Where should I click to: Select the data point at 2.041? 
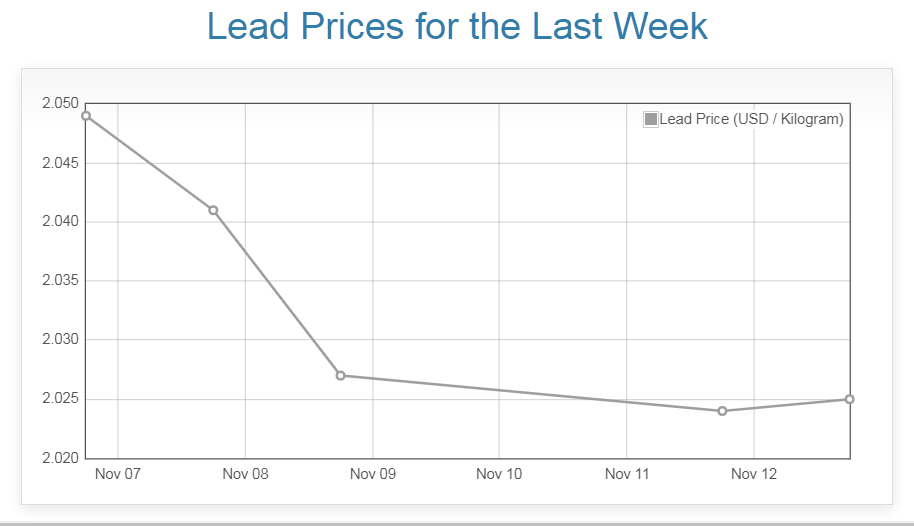(213, 210)
